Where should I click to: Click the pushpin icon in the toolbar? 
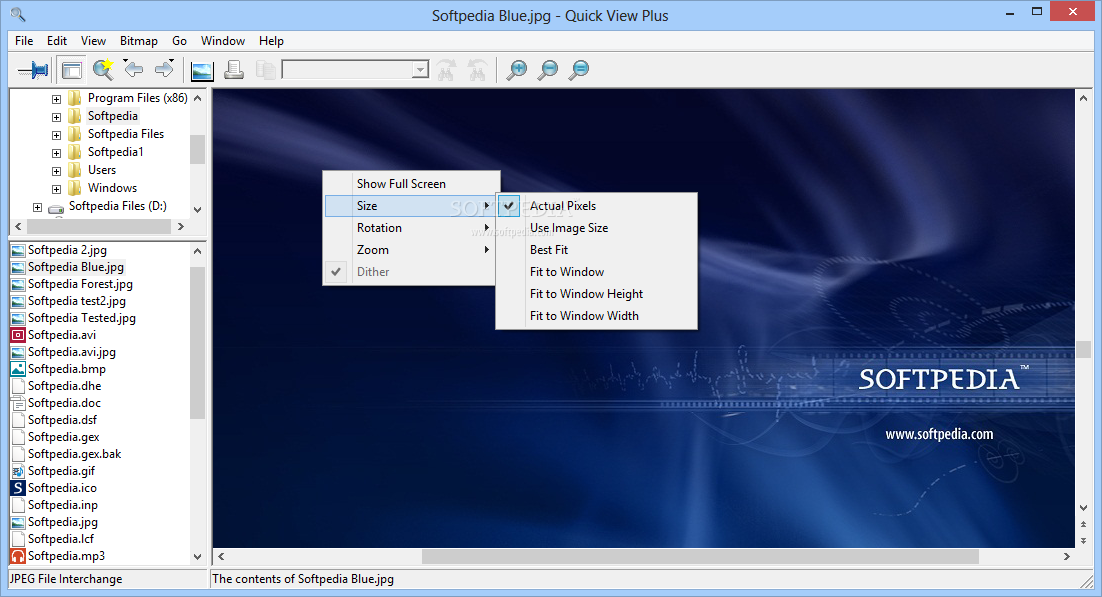tap(33, 70)
